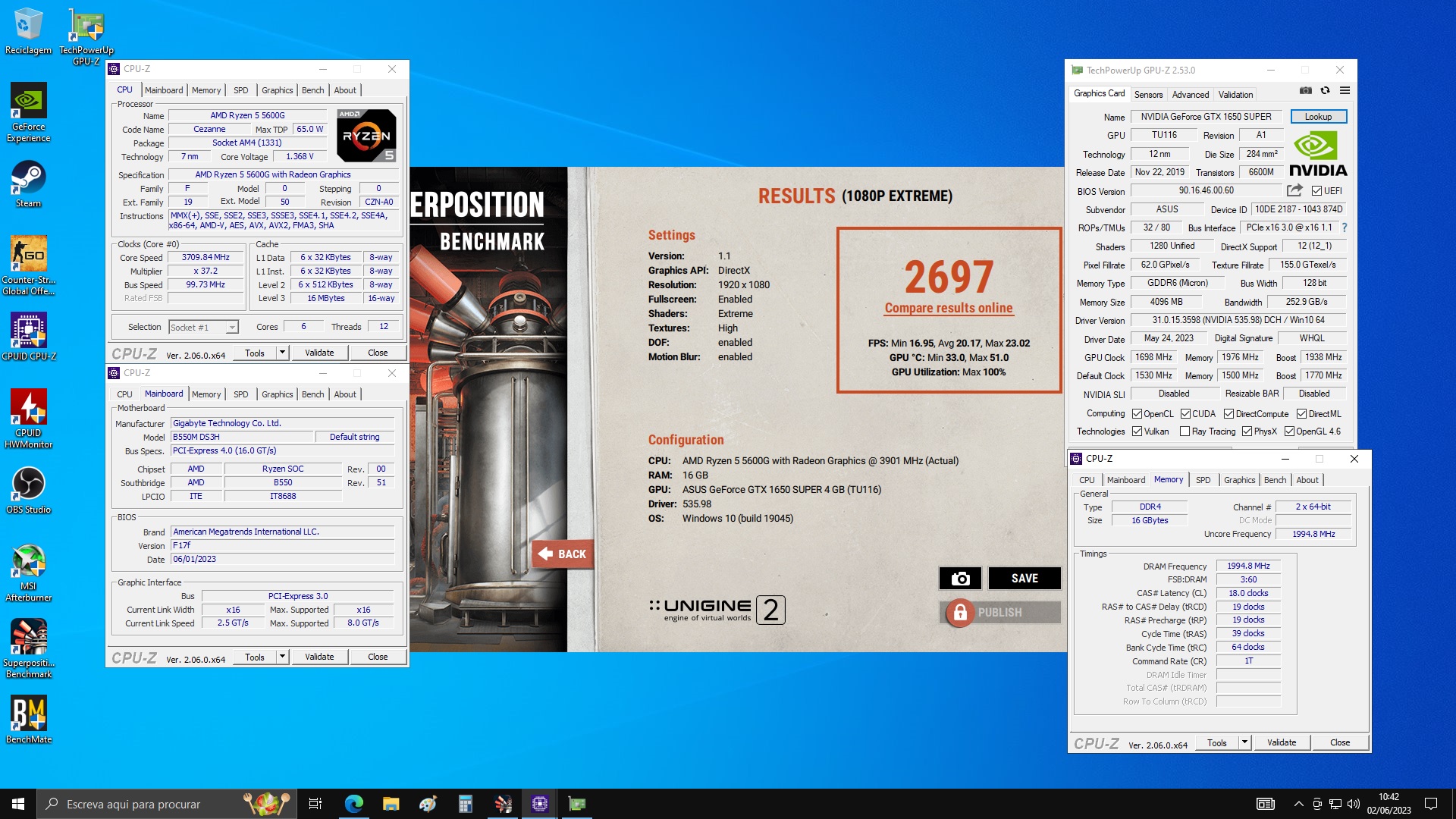The width and height of the screenshot is (1456, 819).
Task: Click the Superposition screenshot camera button
Action: [960, 579]
